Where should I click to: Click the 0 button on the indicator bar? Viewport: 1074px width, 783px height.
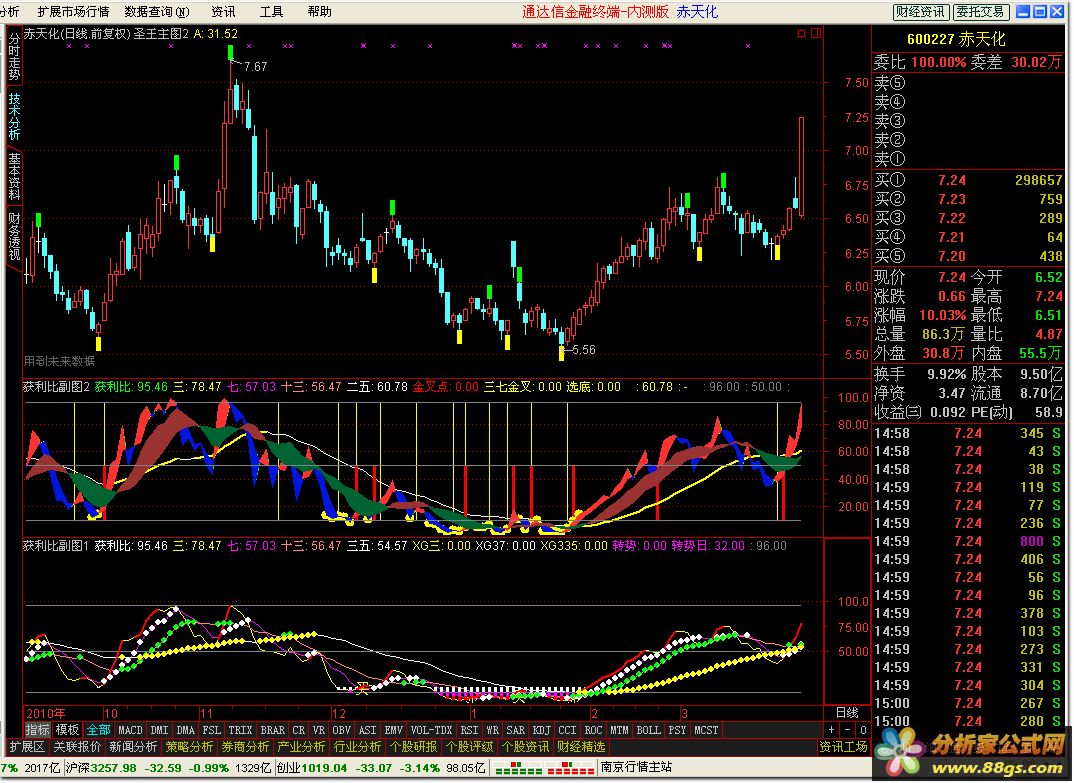tap(863, 730)
